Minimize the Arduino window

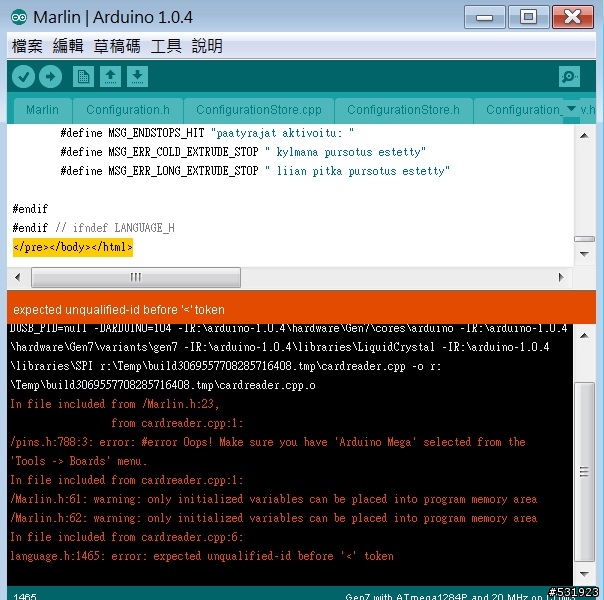485,17
